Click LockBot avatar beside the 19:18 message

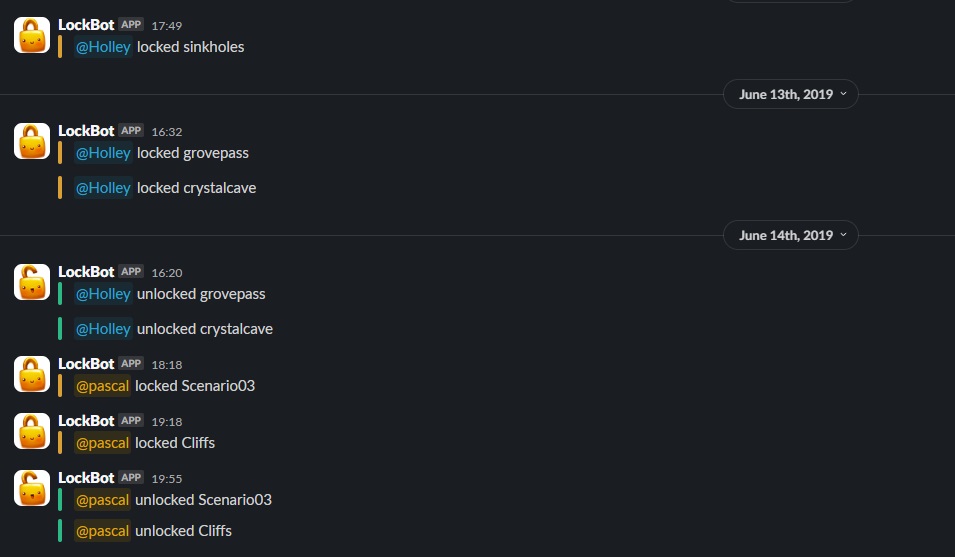click(x=32, y=431)
